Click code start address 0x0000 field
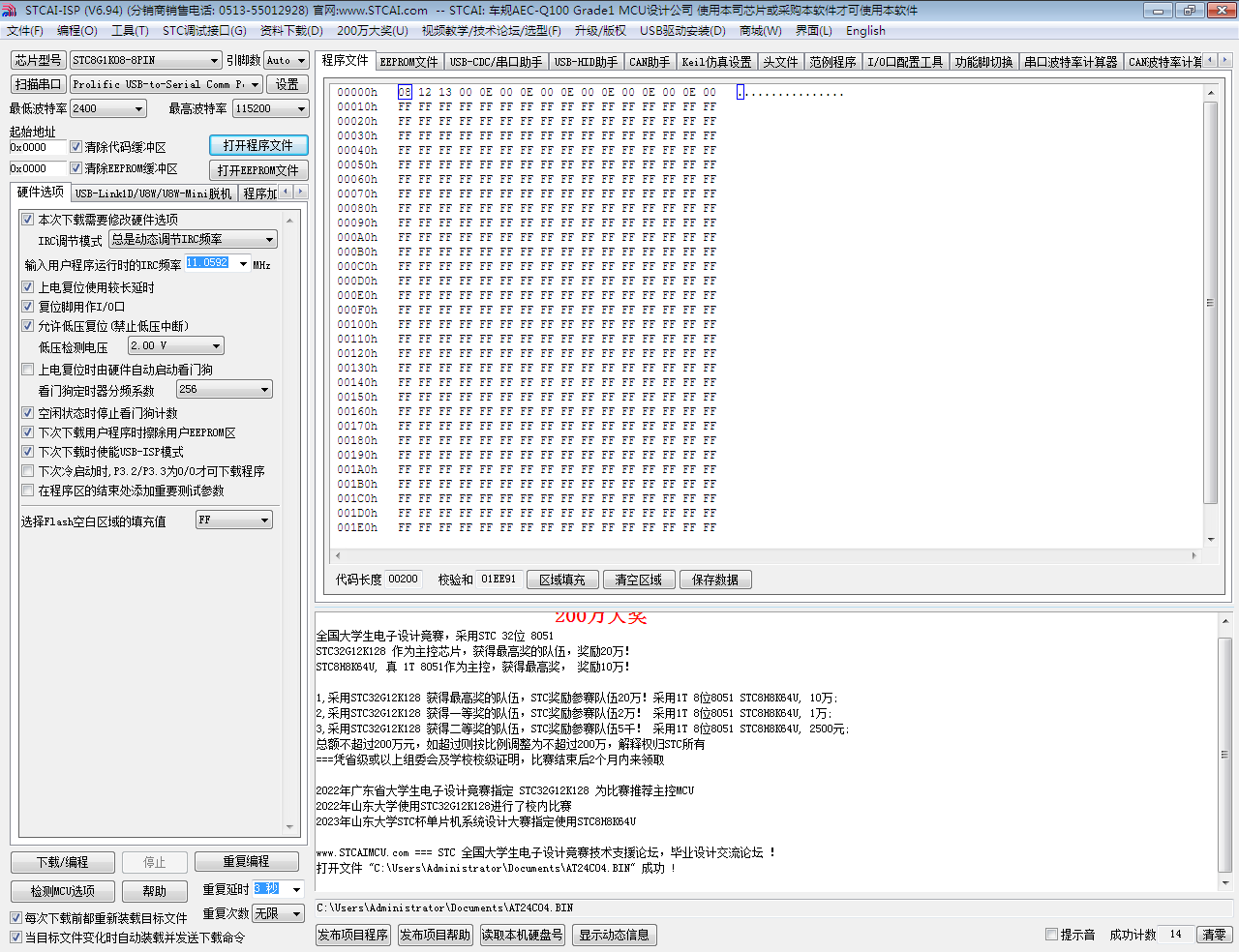Image resolution: width=1239 pixels, height=952 pixels. coord(38,147)
